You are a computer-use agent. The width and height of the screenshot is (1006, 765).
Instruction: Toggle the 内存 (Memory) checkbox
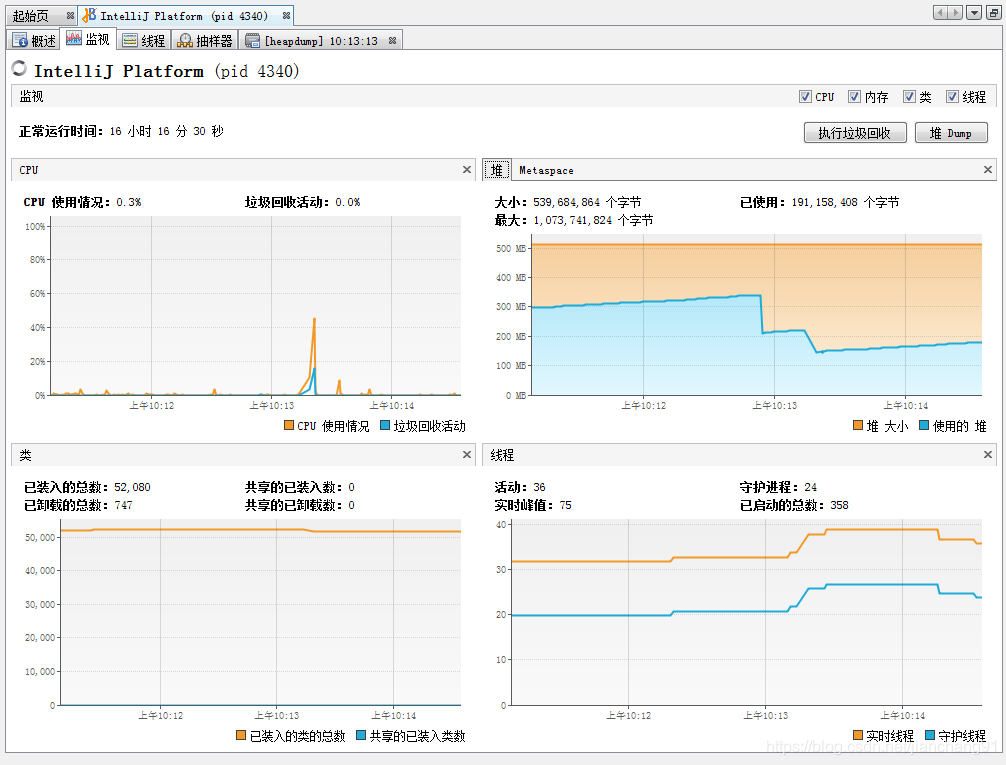pos(854,97)
